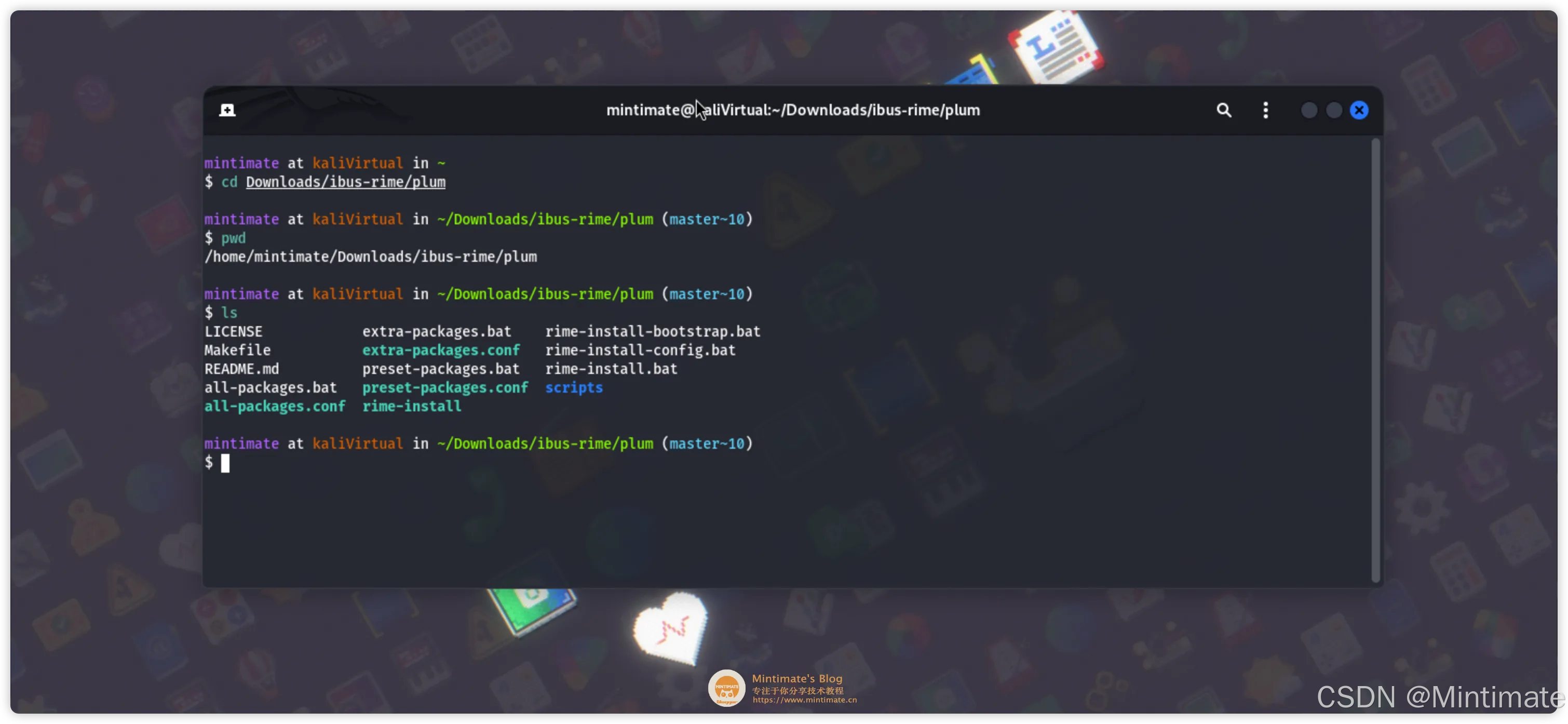Click the terminal vertical scrollbar
Image resolution: width=1568 pixels, height=724 pixels.
click(1375, 360)
